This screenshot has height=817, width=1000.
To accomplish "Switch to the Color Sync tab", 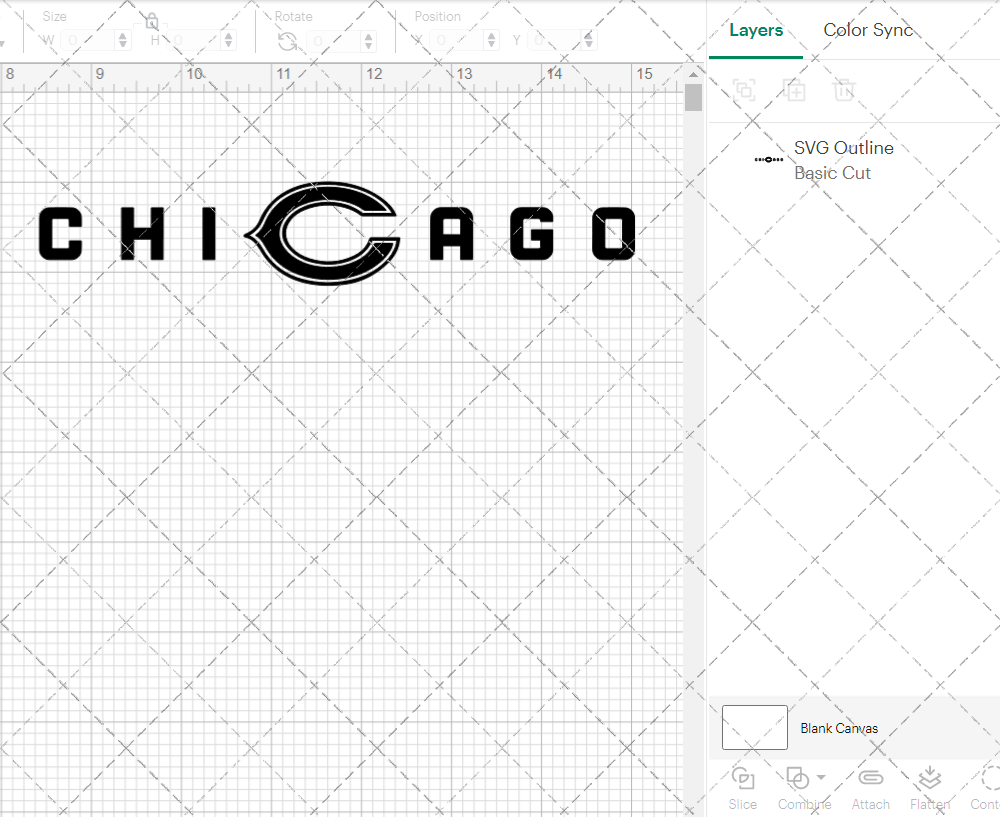I will click(x=868, y=30).
